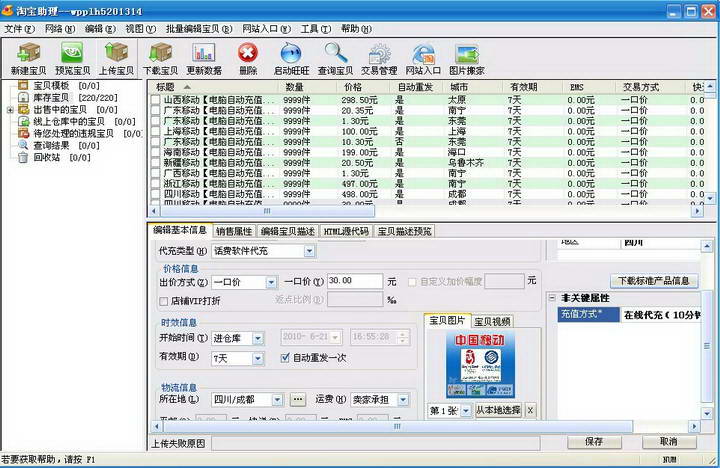This screenshot has height=468, width=720.
Task: Open 第1张 image number dropdown
Action: [x=466, y=411]
